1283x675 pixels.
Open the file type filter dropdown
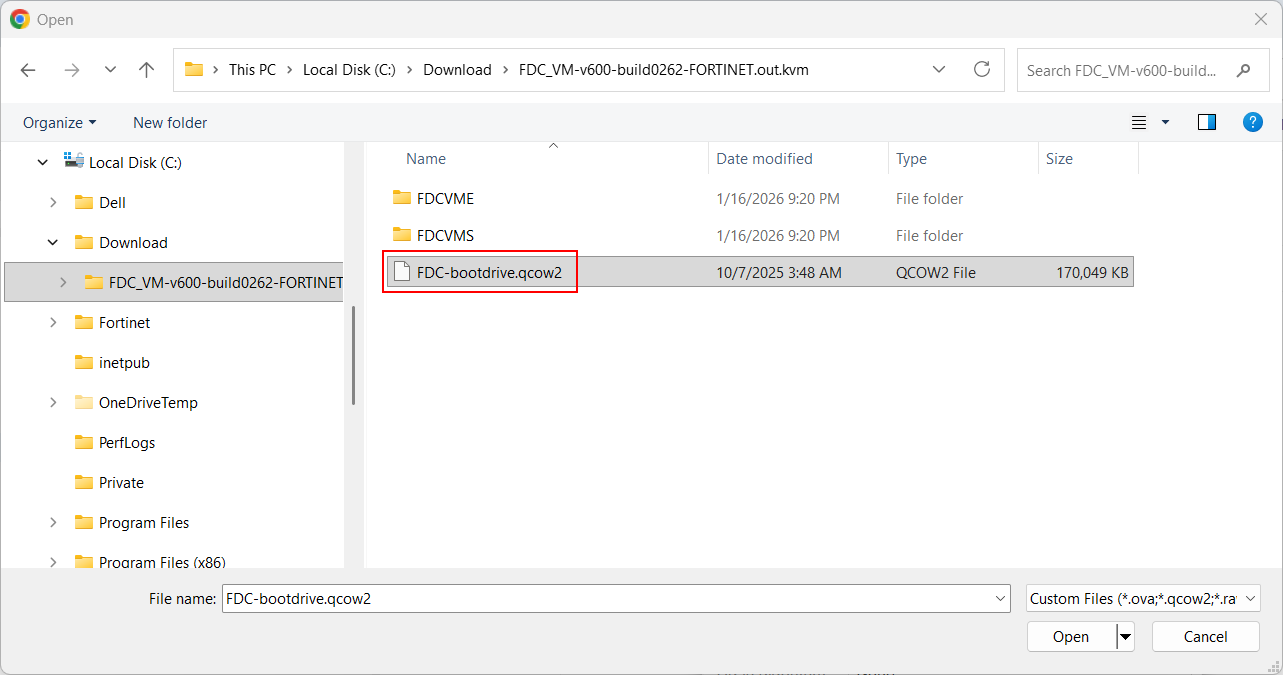click(x=1143, y=598)
